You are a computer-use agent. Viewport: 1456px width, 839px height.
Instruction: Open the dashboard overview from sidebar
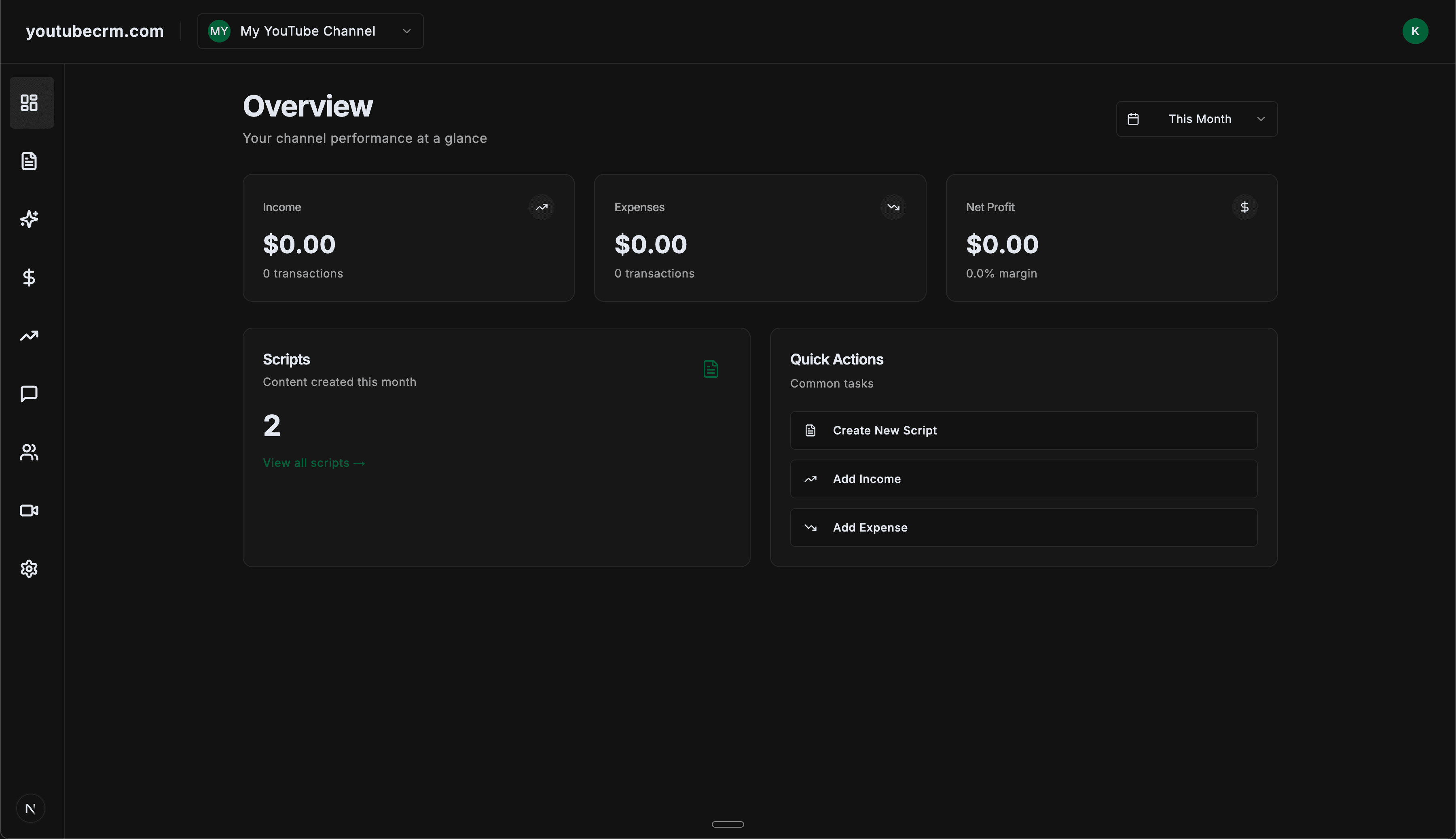[30, 103]
